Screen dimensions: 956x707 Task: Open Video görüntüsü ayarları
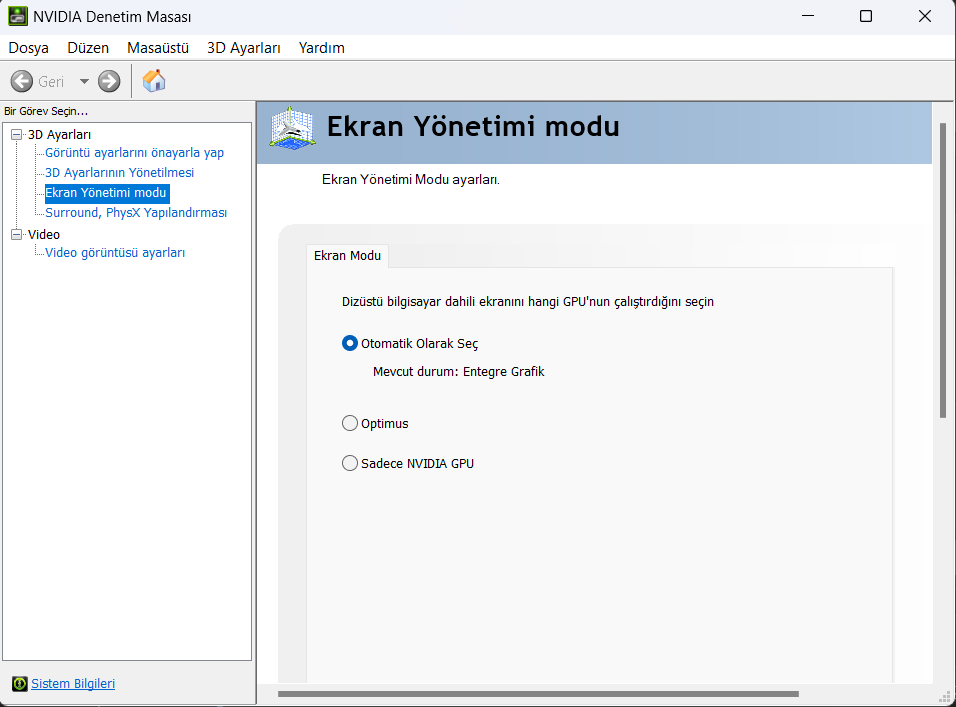tap(115, 252)
